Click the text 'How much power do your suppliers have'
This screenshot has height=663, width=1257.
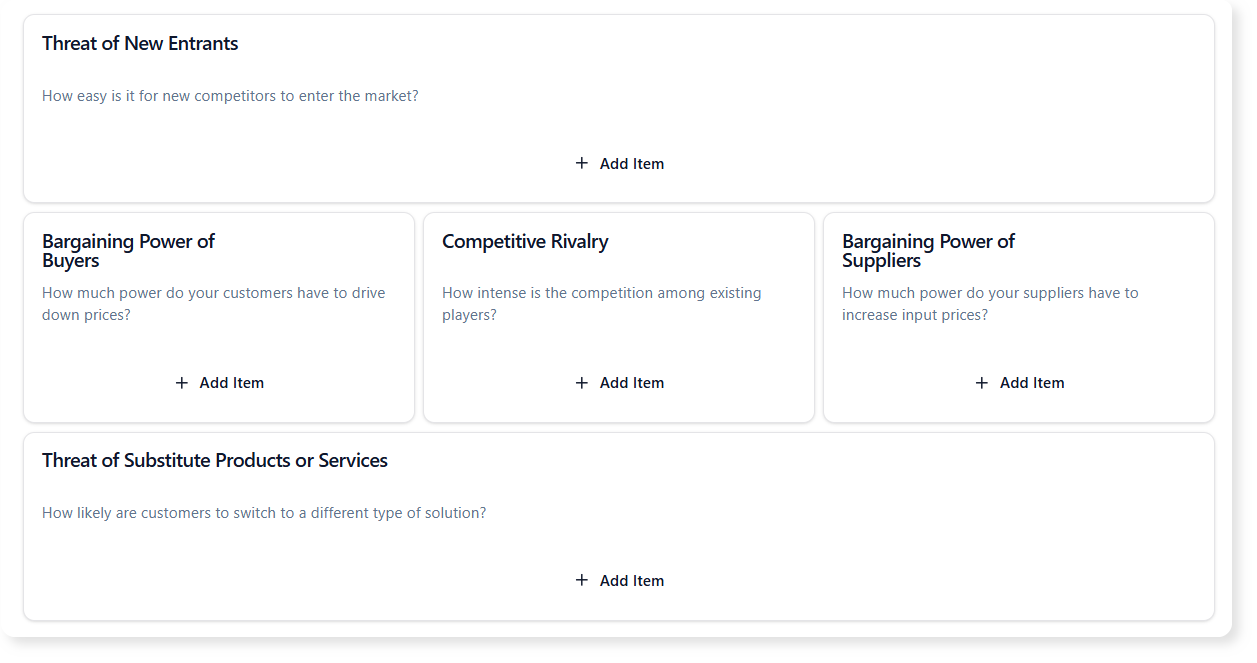980,293
